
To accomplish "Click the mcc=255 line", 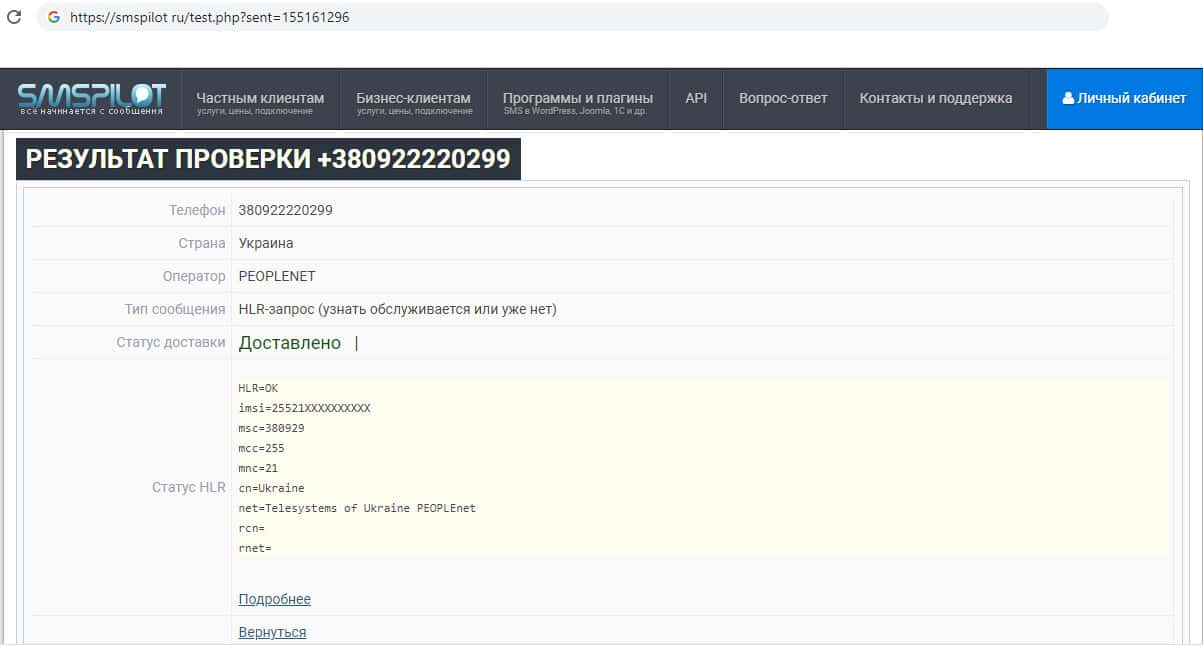I will pyautogui.click(x=261, y=448).
